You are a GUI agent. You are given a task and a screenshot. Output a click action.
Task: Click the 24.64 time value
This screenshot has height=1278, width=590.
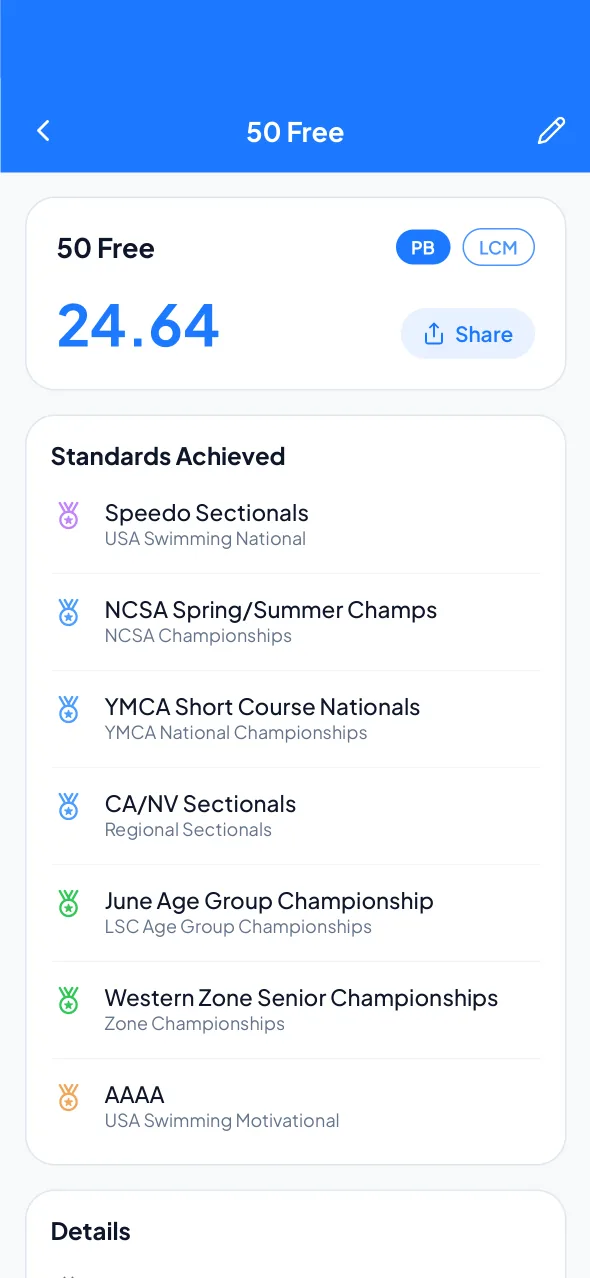[138, 326]
